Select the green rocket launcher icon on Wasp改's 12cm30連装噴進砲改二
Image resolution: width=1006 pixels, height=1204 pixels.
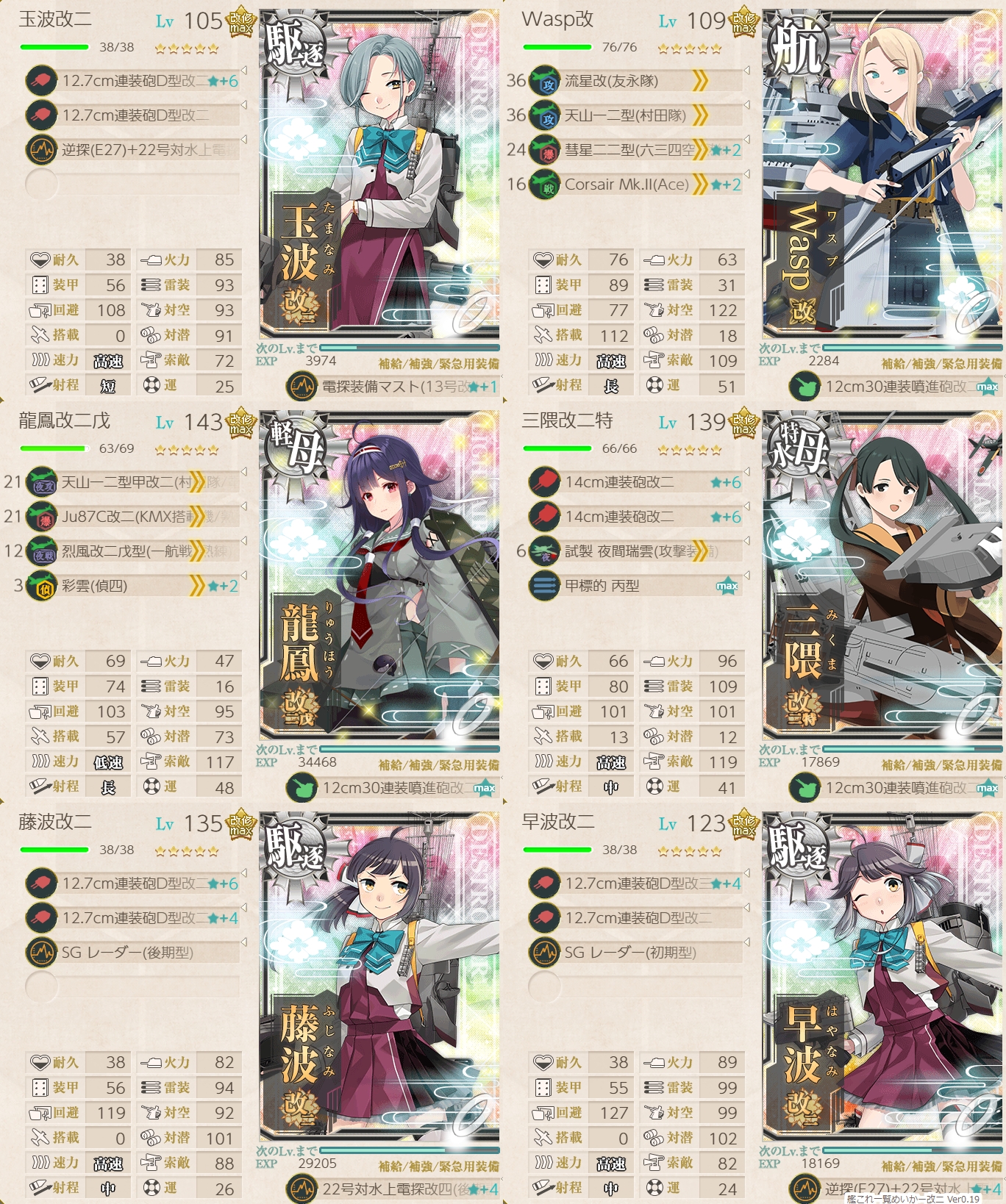805,386
